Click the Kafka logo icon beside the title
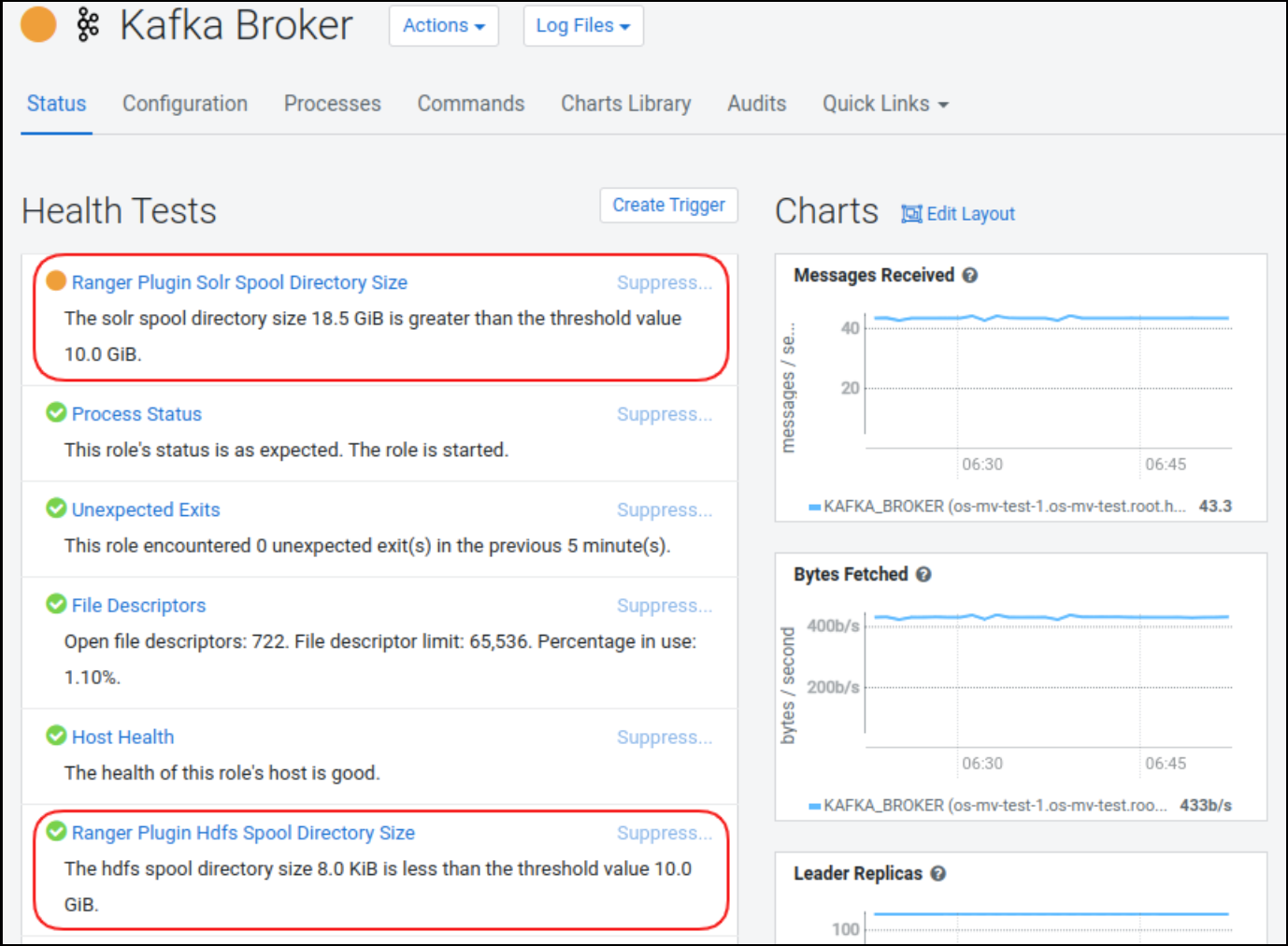This screenshot has height=946, width=1288. click(88, 25)
